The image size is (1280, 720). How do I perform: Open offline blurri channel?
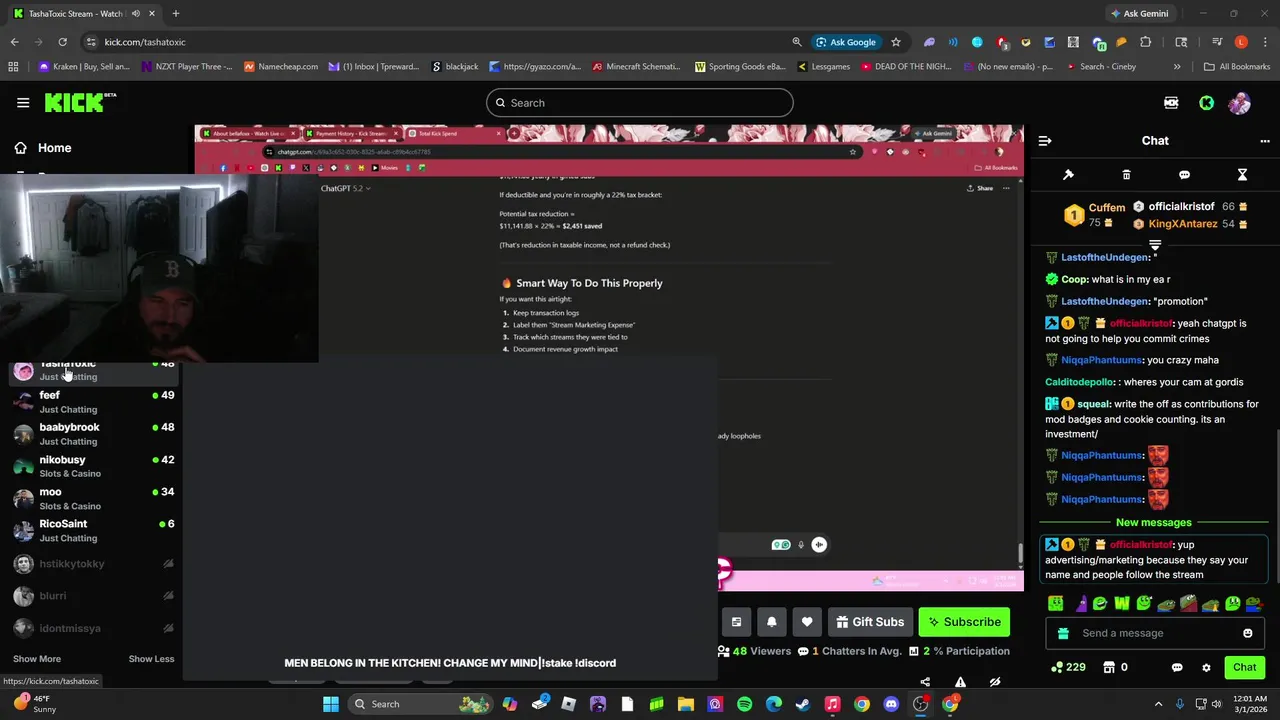click(x=93, y=596)
